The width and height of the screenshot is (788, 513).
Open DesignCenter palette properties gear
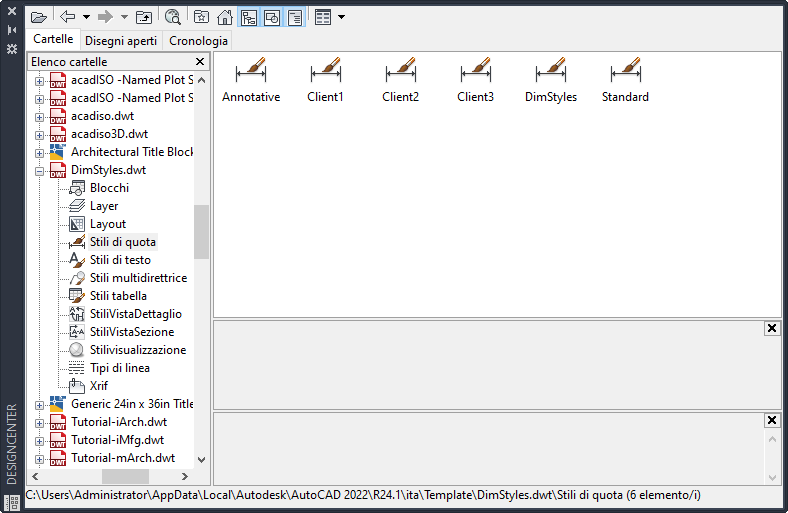click(x=12, y=49)
